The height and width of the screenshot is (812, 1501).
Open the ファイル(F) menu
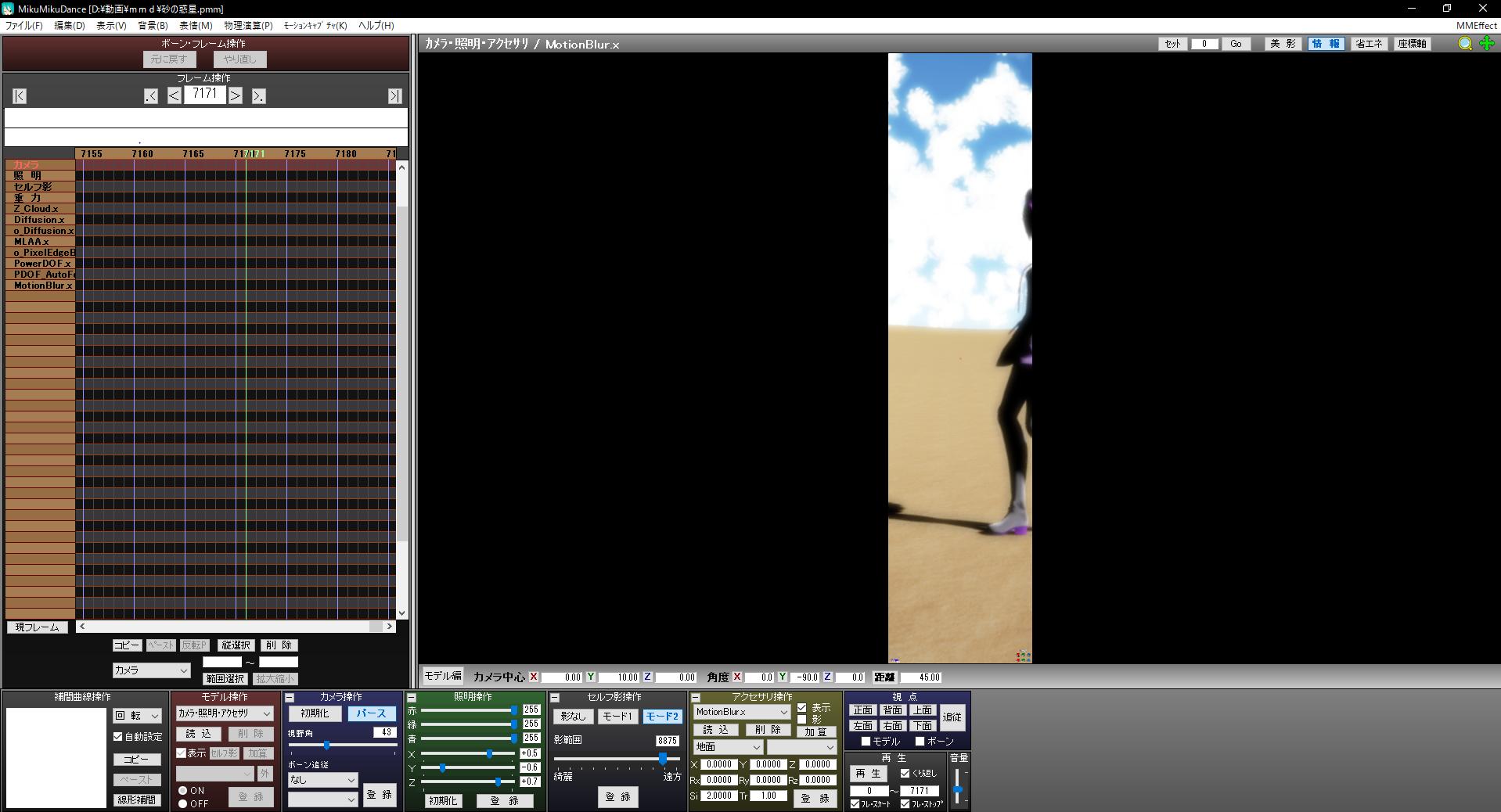[24, 26]
